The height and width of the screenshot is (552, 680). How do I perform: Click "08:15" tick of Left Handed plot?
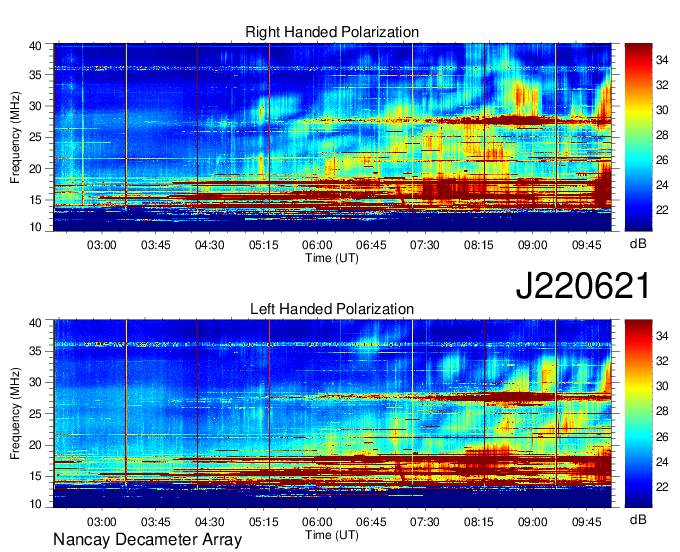pos(478,522)
